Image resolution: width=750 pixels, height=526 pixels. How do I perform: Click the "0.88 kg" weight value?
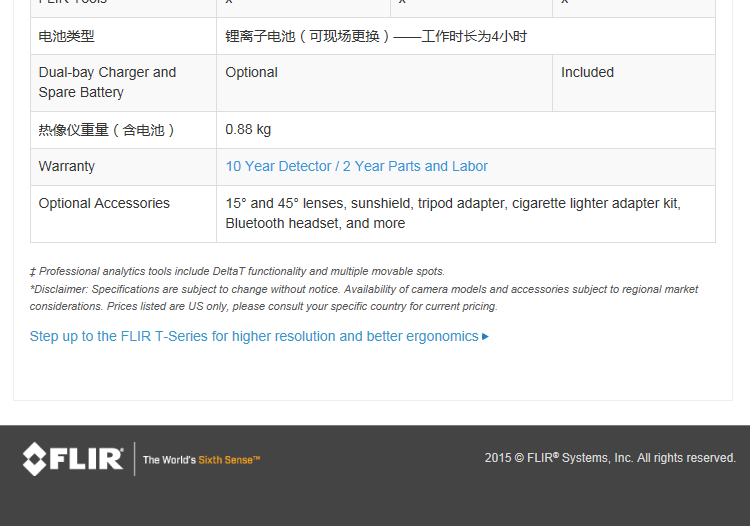248,130
